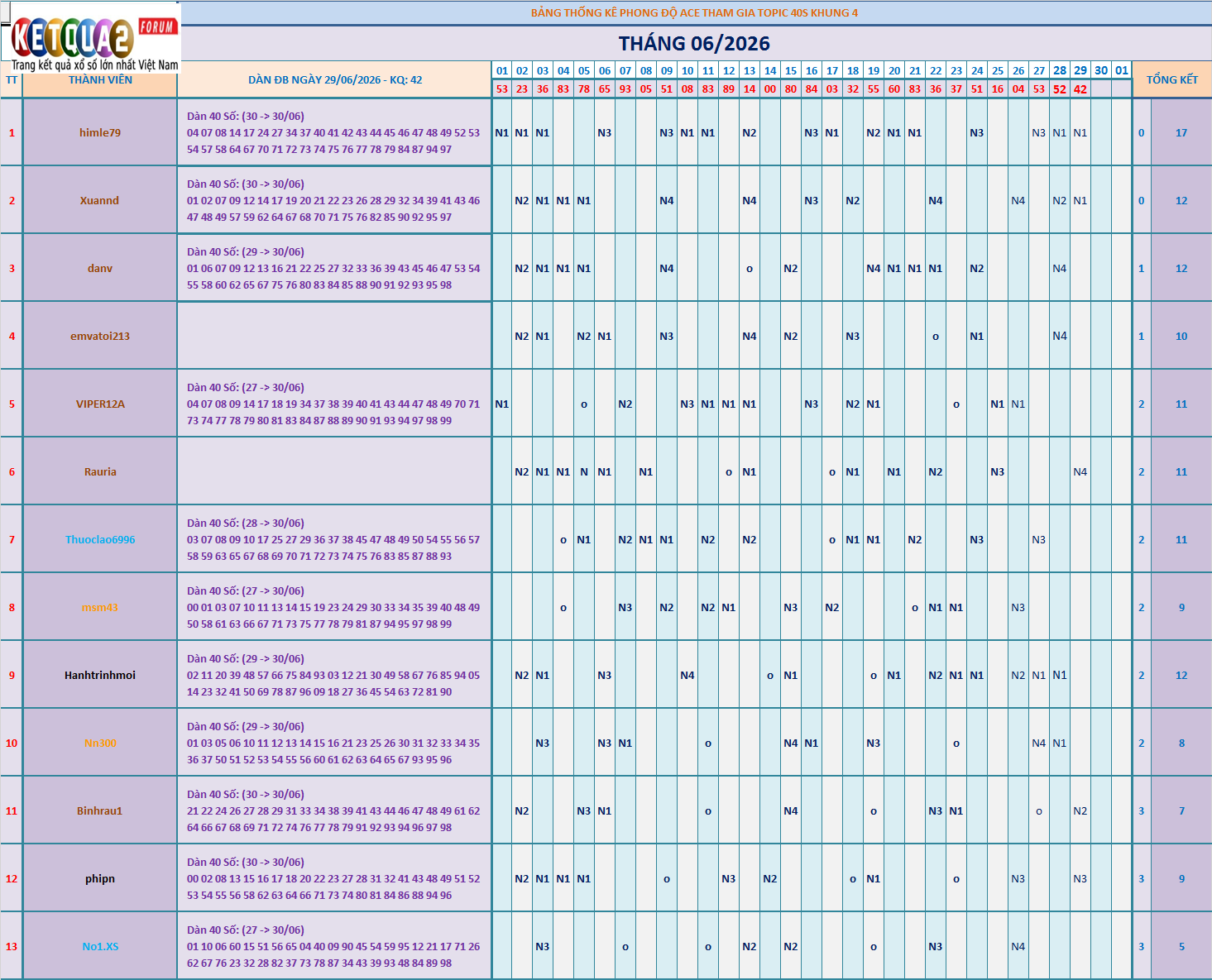Click the day 29 column header
Image resolution: width=1212 pixels, height=980 pixels.
point(1080,70)
